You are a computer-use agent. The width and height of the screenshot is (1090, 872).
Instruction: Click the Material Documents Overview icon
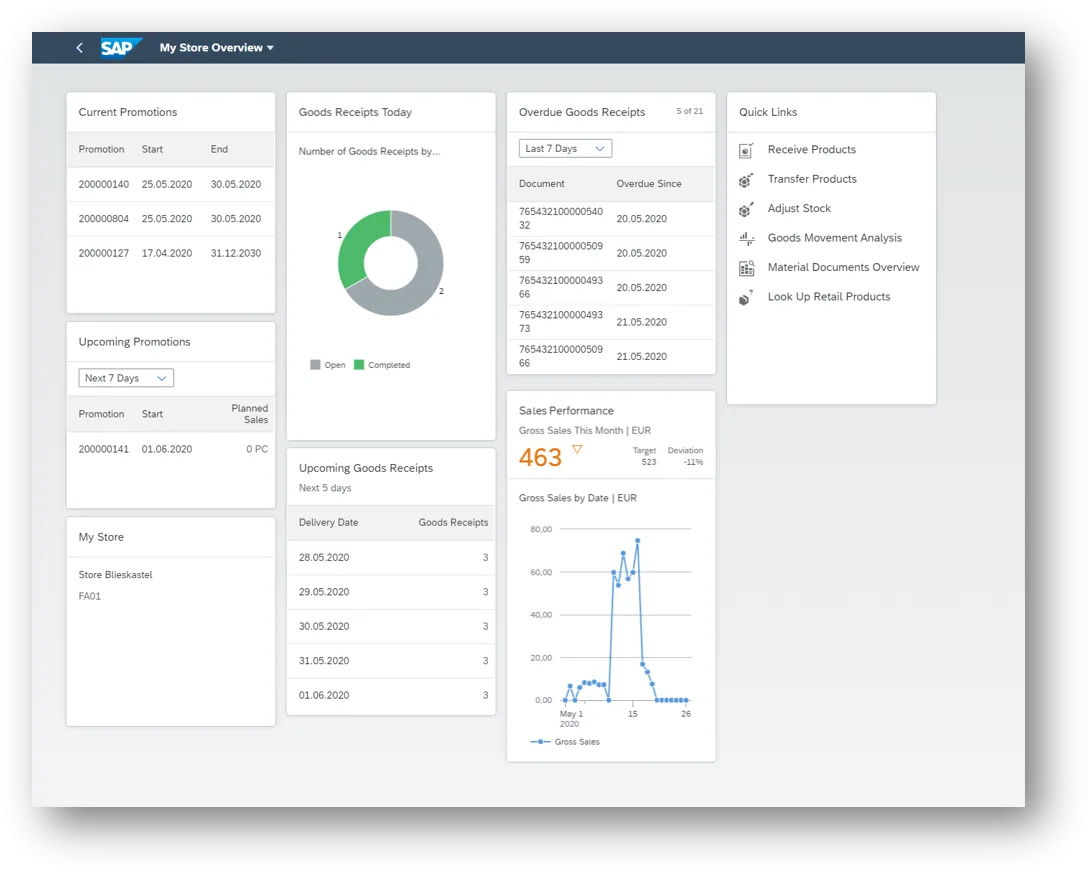tap(746, 268)
